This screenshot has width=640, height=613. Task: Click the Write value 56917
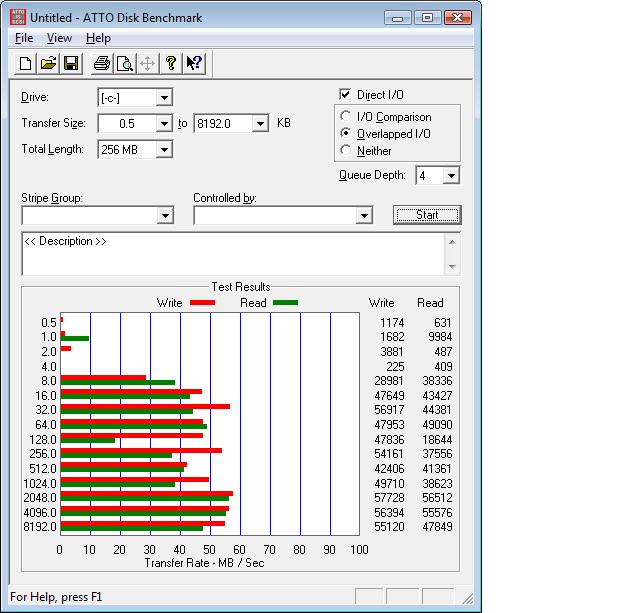pos(389,410)
